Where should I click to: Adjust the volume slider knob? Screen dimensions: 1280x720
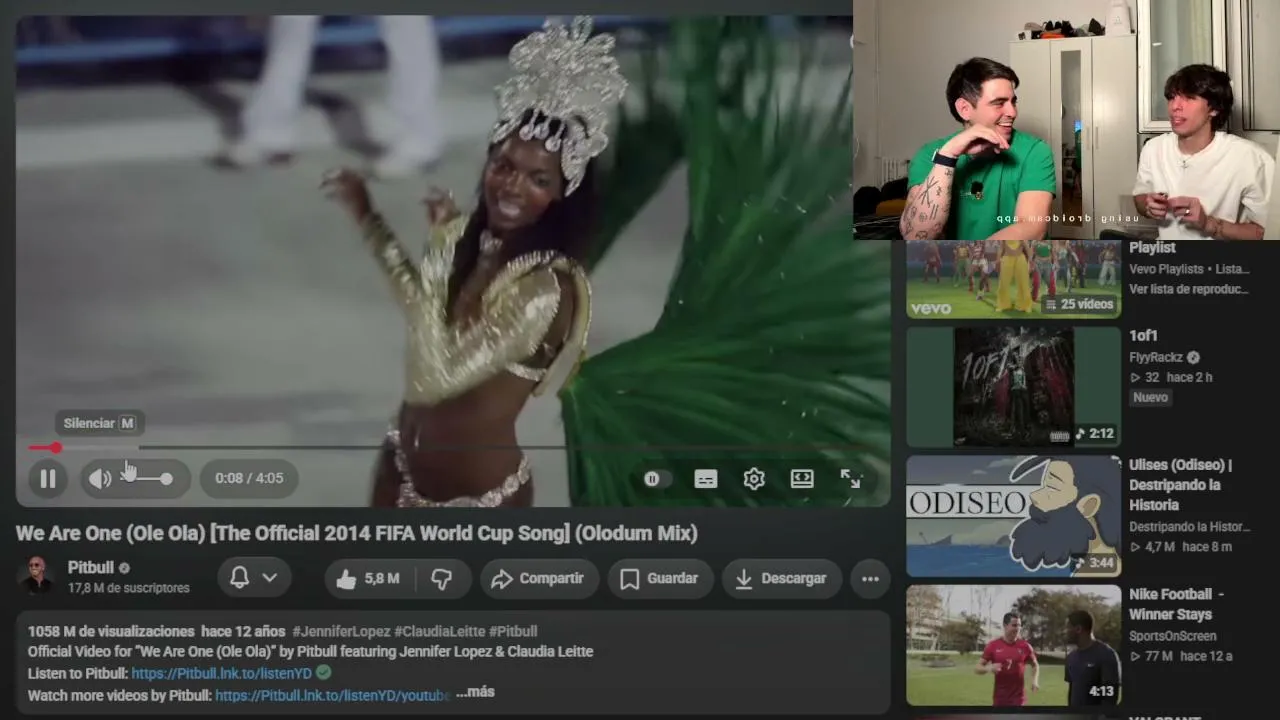(x=166, y=478)
